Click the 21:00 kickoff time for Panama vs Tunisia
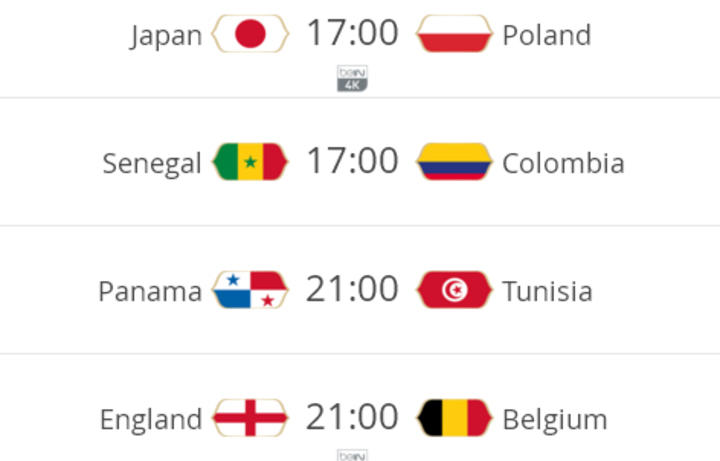 352,289
